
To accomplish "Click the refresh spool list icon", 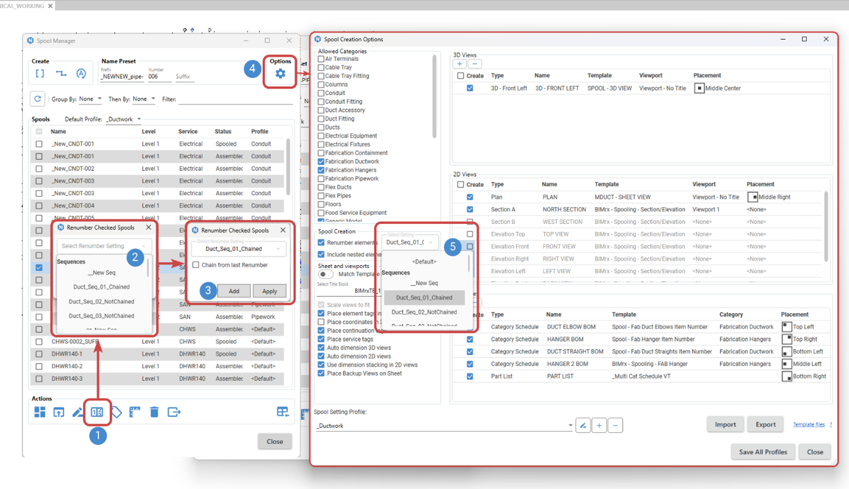I will coord(37,99).
